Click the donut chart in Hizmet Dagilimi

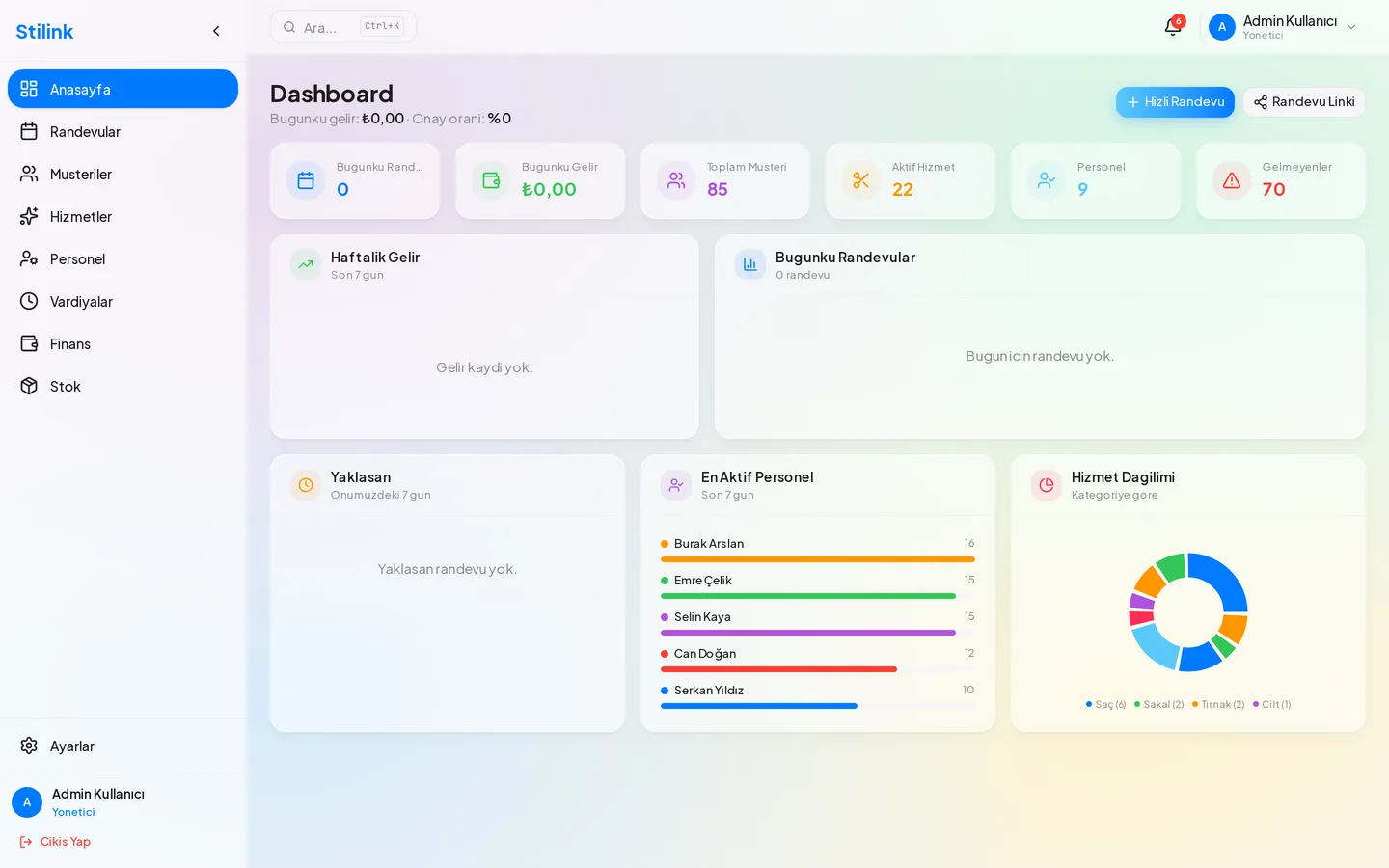point(1188,612)
